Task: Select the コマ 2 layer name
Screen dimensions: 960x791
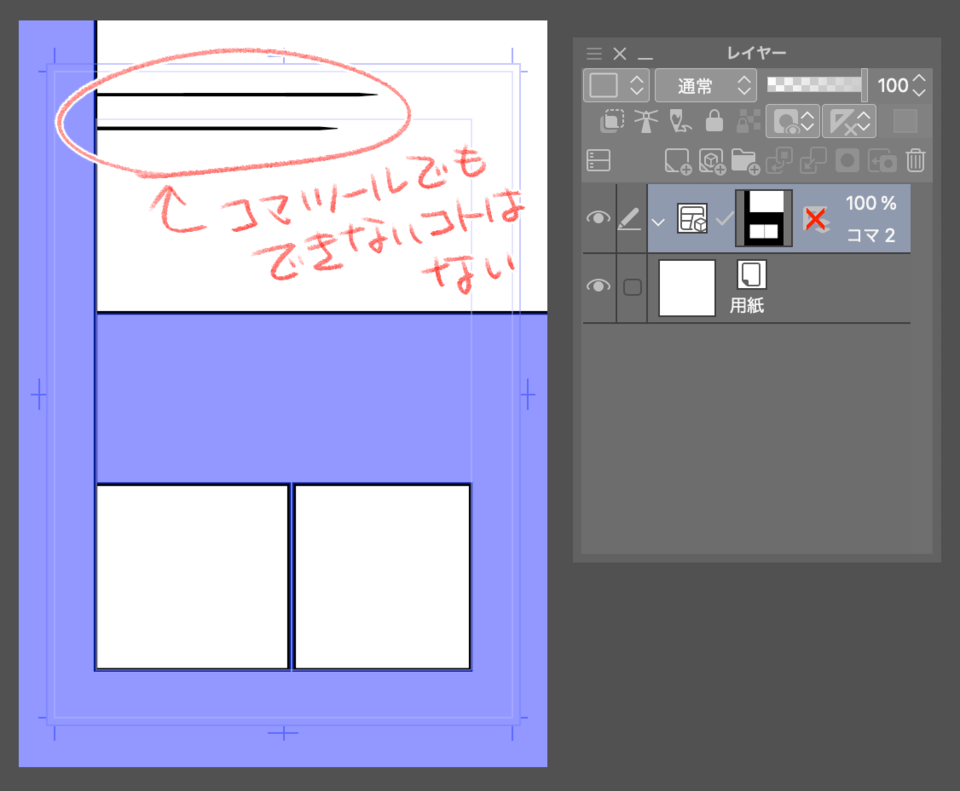Action: (x=871, y=235)
